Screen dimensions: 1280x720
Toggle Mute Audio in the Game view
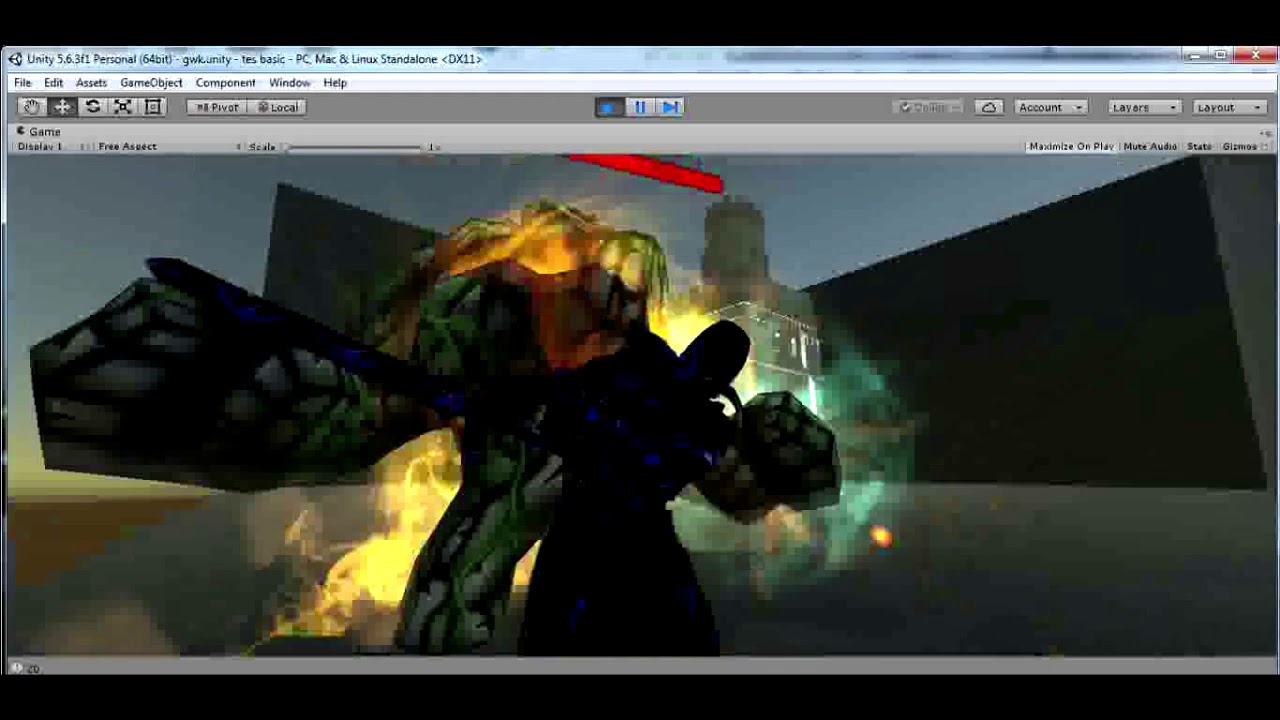(1150, 147)
